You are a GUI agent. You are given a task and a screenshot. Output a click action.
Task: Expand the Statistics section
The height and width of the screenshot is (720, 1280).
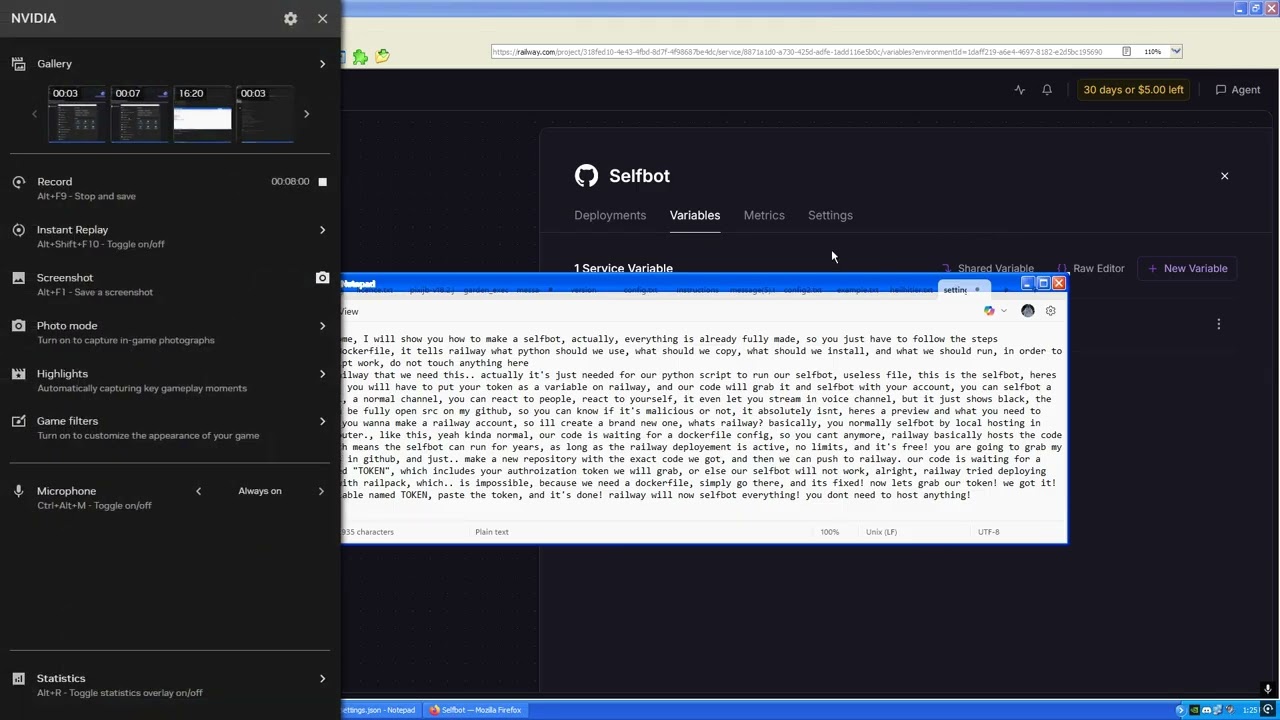point(322,679)
